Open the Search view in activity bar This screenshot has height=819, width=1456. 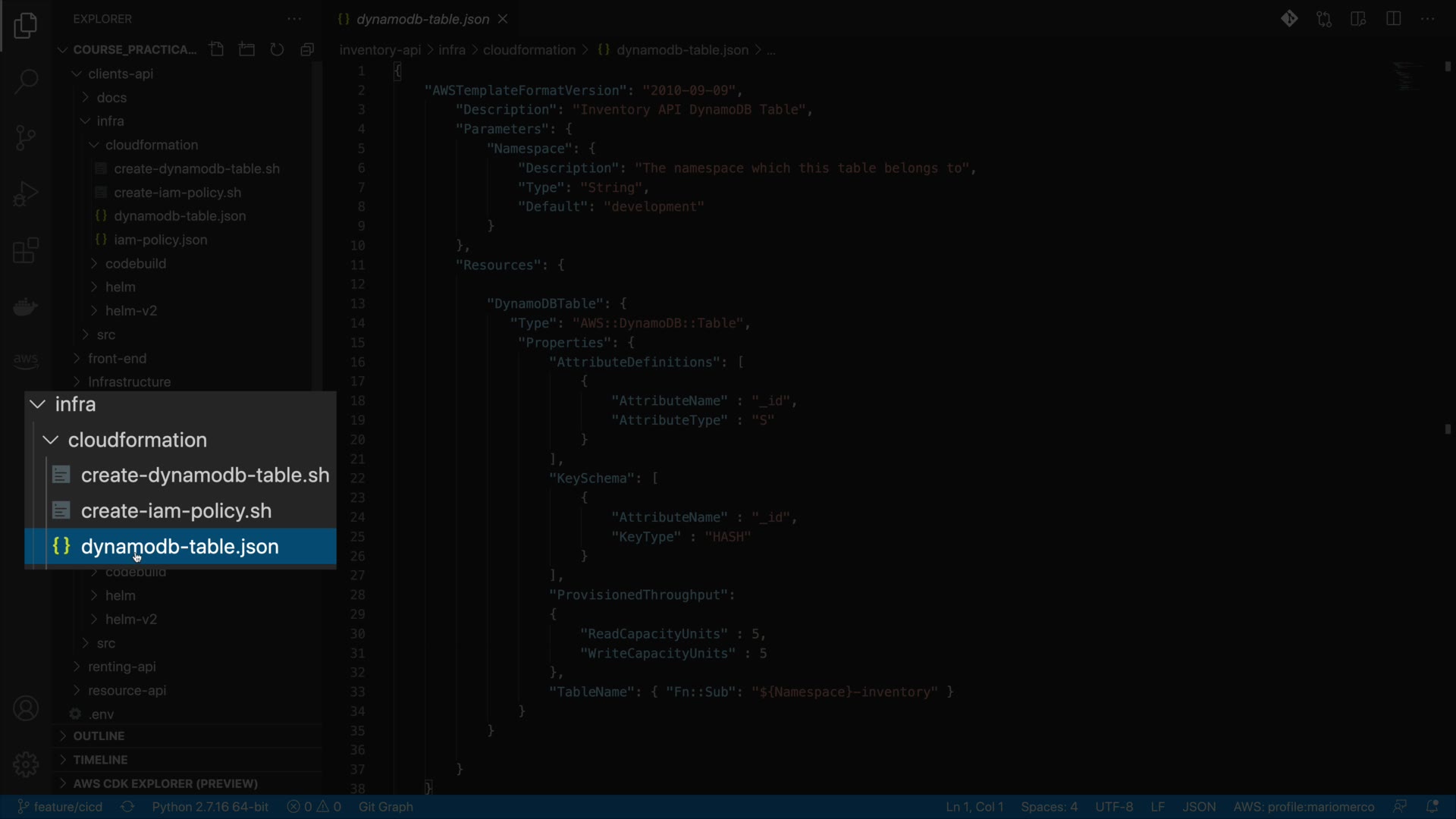[x=26, y=81]
